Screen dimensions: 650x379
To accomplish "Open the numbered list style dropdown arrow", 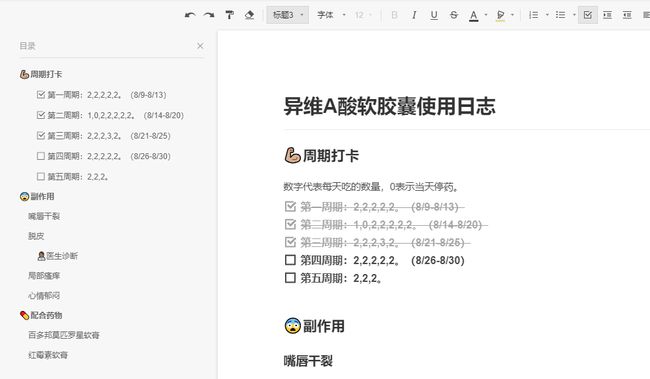I will pyautogui.click(x=547, y=15).
